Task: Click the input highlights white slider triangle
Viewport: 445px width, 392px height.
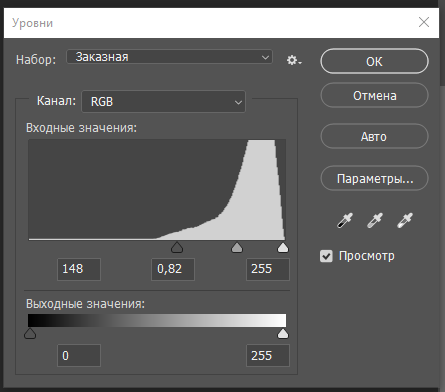Action: [x=283, y=248]
